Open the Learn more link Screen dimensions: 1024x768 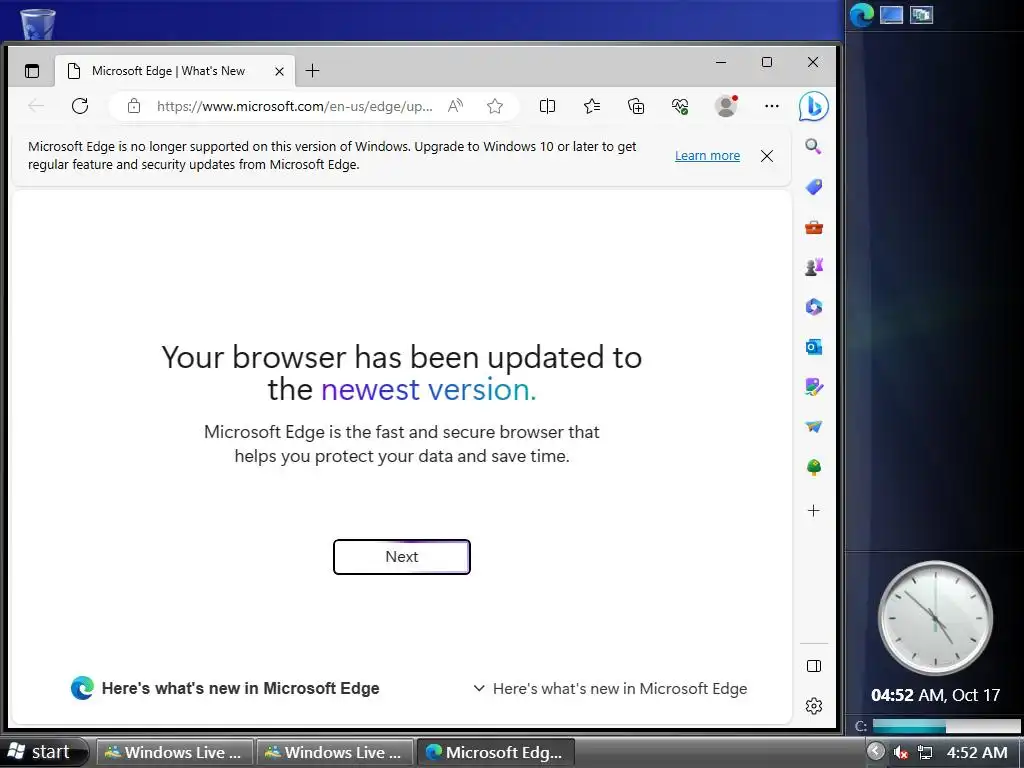pyautogui.click(x=707, y=155)
